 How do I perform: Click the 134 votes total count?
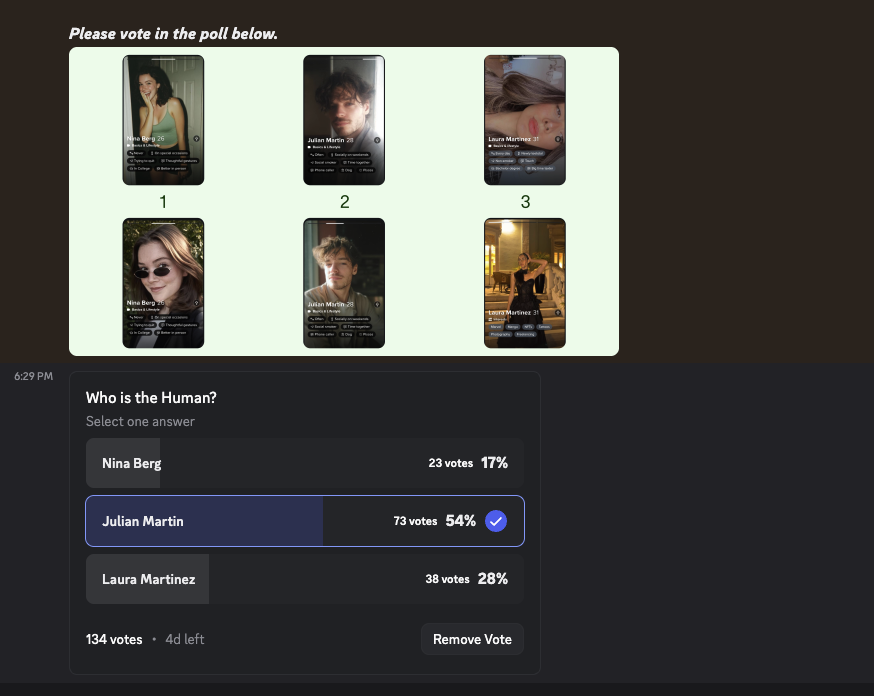114,639
